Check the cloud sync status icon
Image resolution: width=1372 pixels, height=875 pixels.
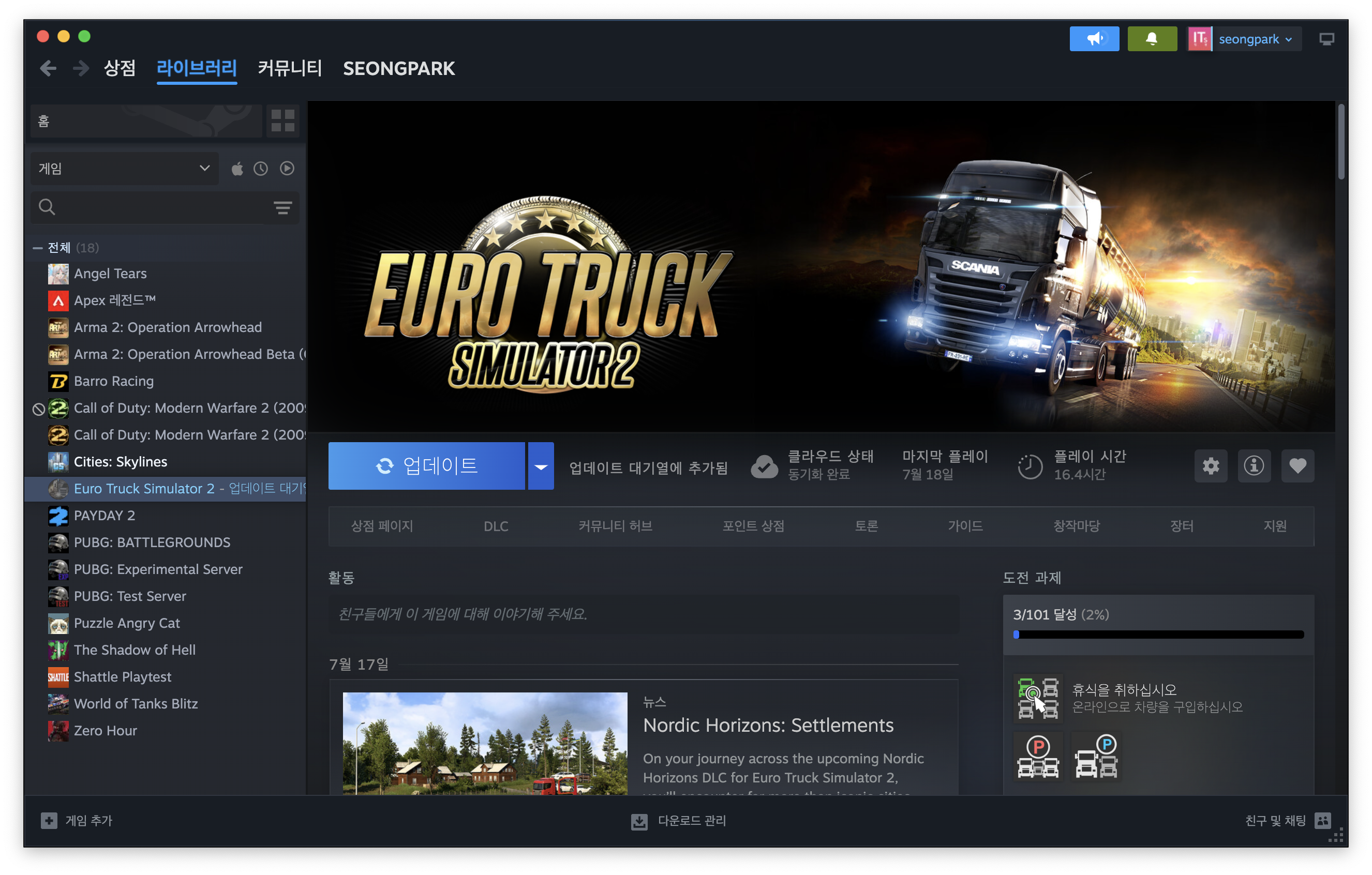tap(764, 467)
